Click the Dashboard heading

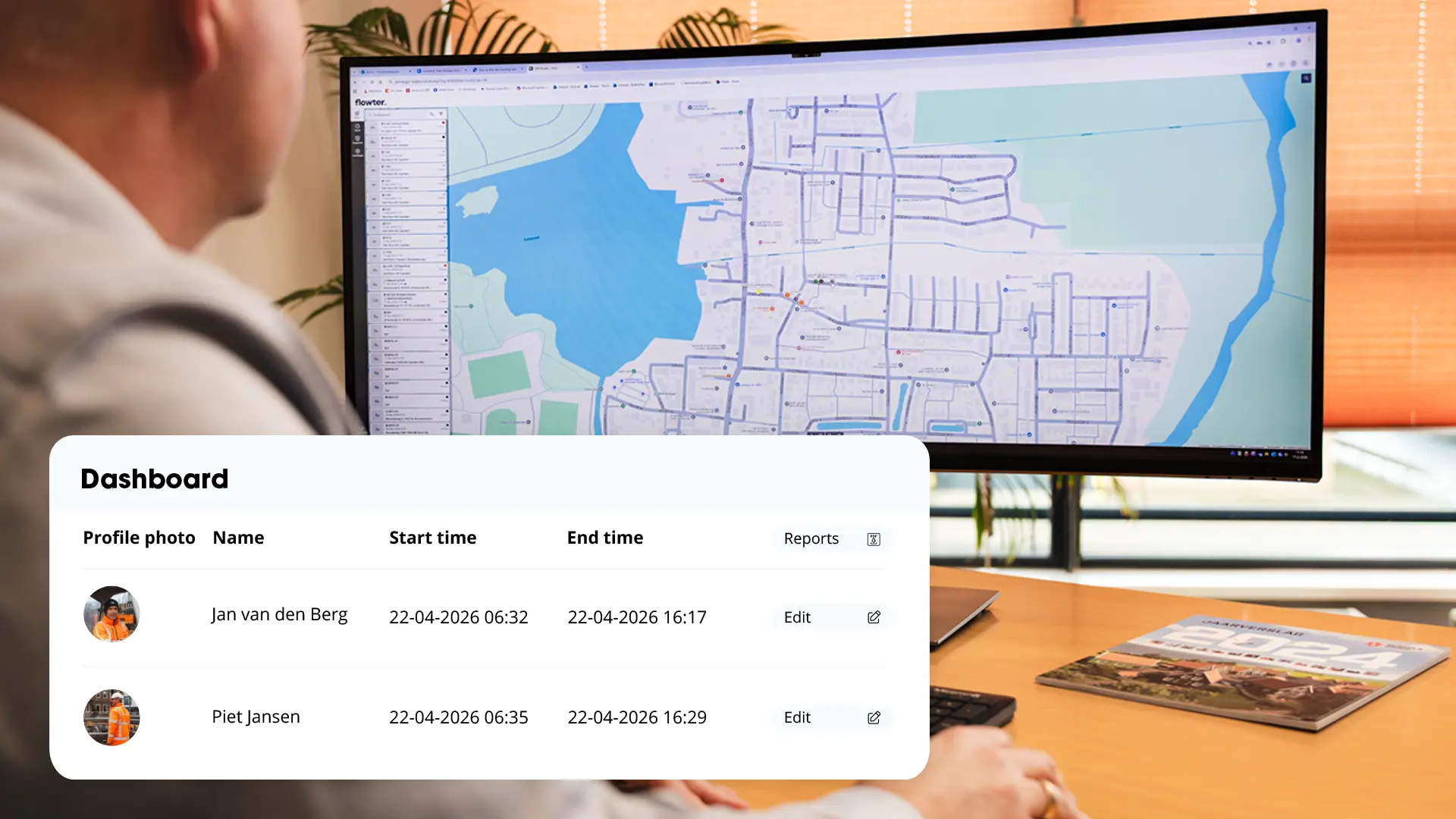(155, 479)
